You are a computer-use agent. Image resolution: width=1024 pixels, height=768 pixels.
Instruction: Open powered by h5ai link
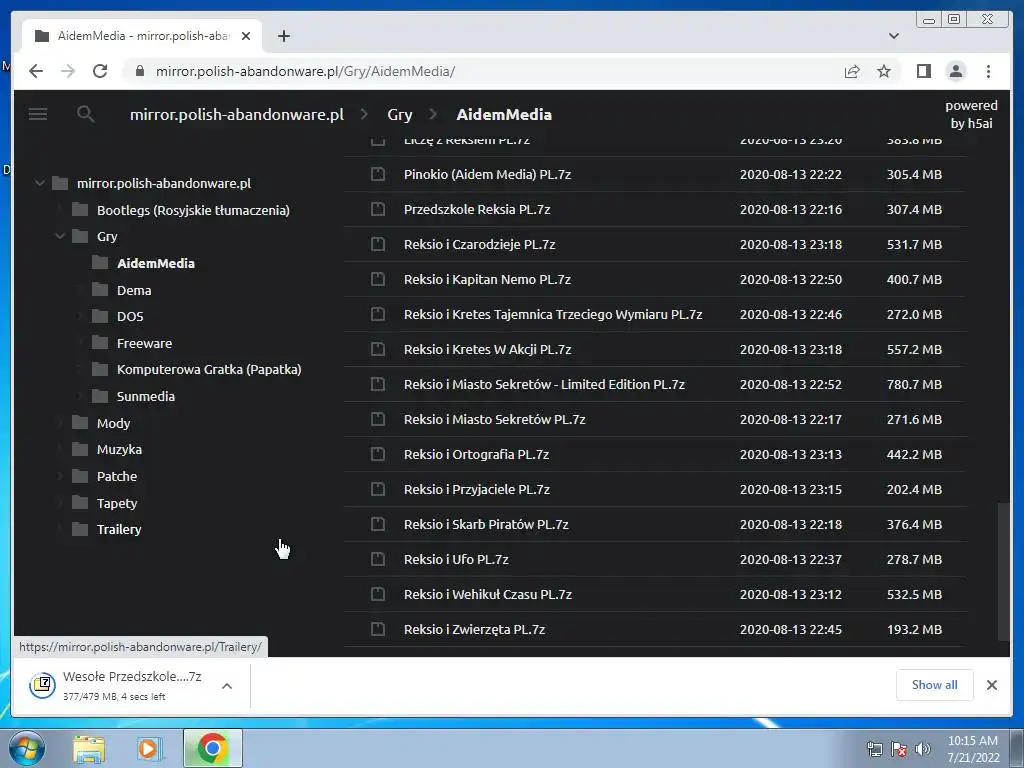click(971, 114)
